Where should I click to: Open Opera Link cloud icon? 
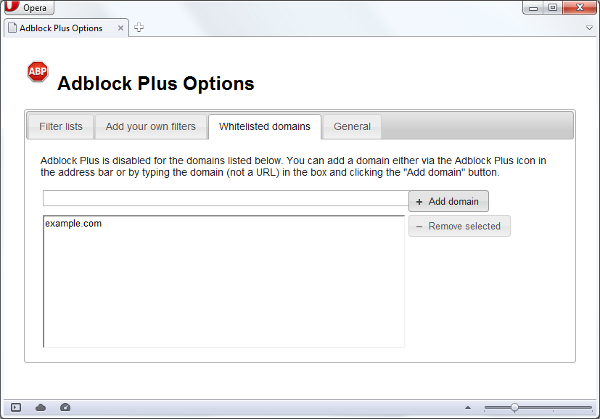point(41,407)
